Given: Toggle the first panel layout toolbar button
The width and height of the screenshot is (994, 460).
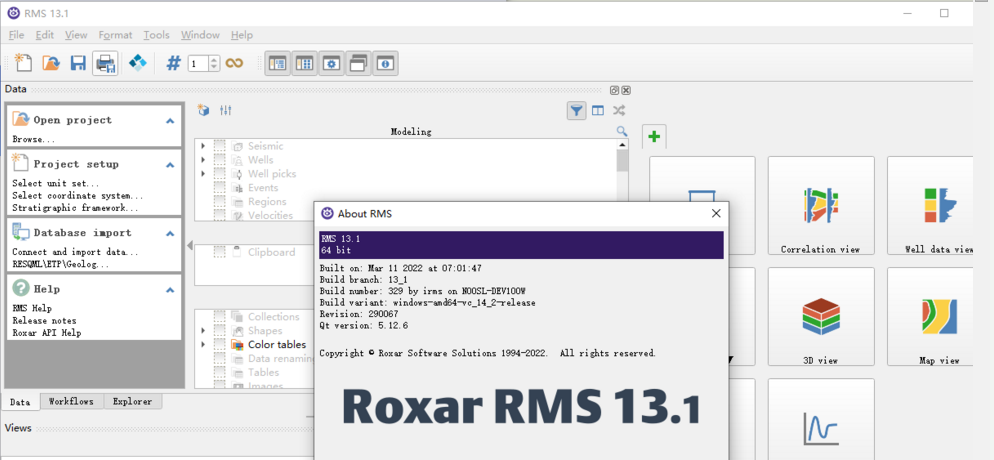Looking at the screenshot, I should click(x=278, y=63).
